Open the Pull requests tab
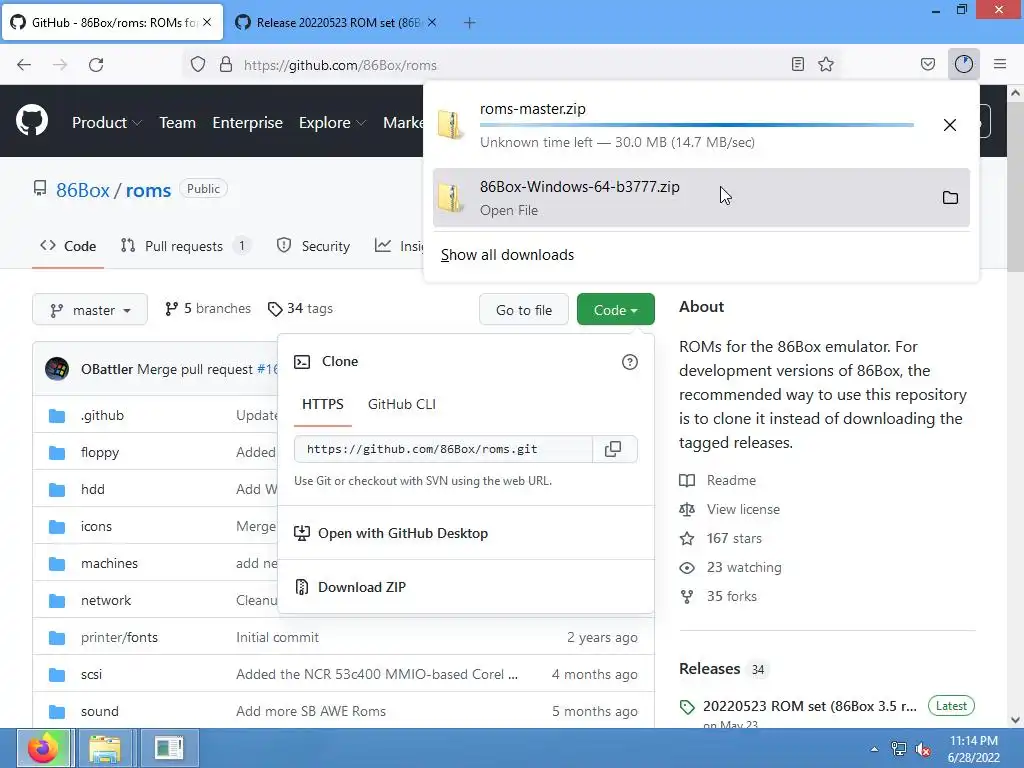 coord(184,246)
